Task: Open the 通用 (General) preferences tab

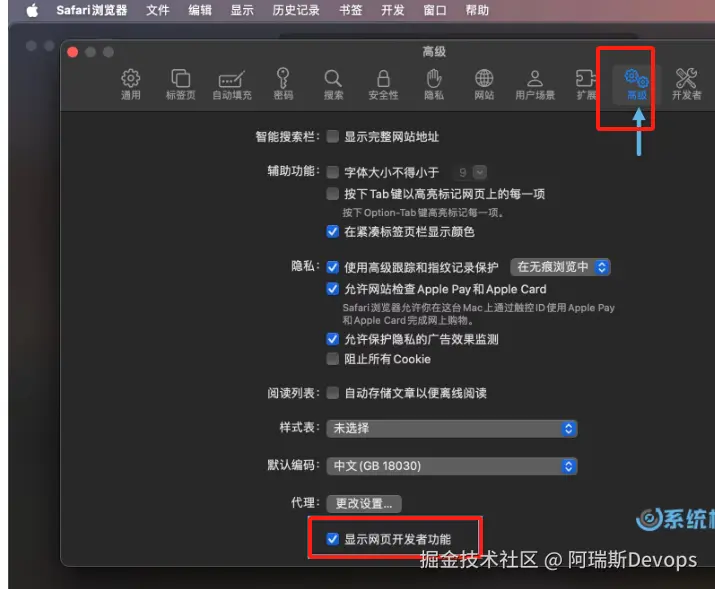Action: pos(131,84)
